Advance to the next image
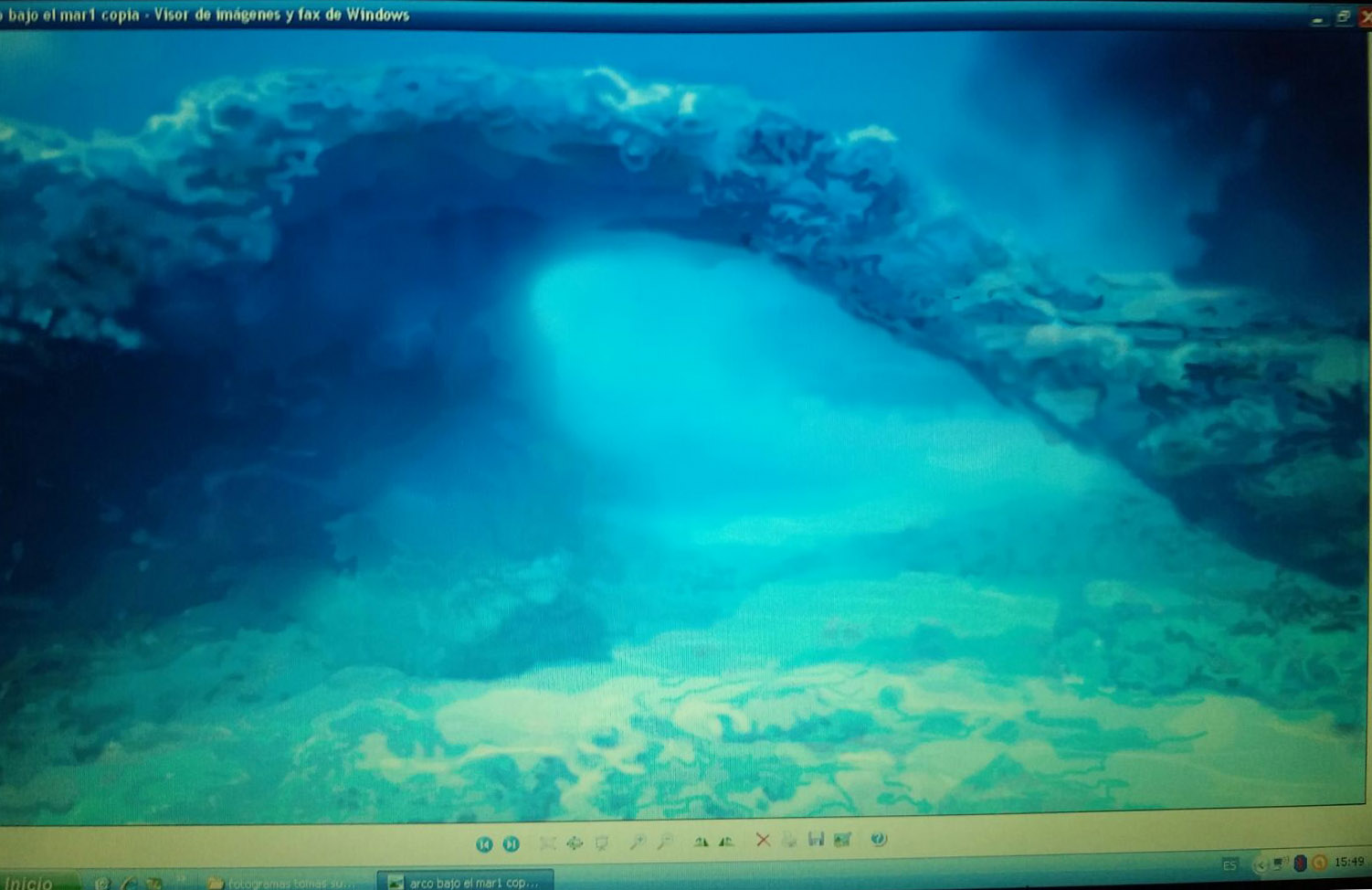 coord(512,844)
